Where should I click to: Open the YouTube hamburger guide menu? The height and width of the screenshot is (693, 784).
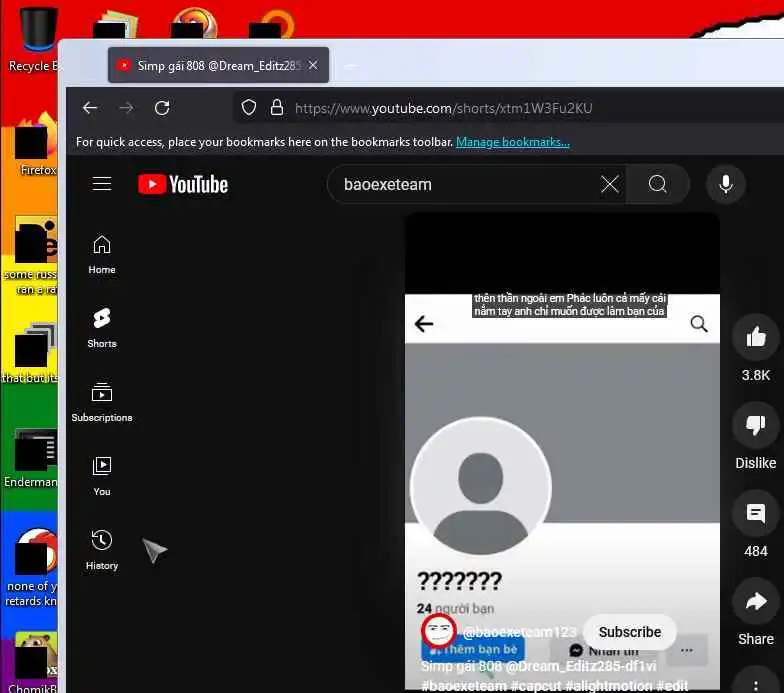click(102, 184)
